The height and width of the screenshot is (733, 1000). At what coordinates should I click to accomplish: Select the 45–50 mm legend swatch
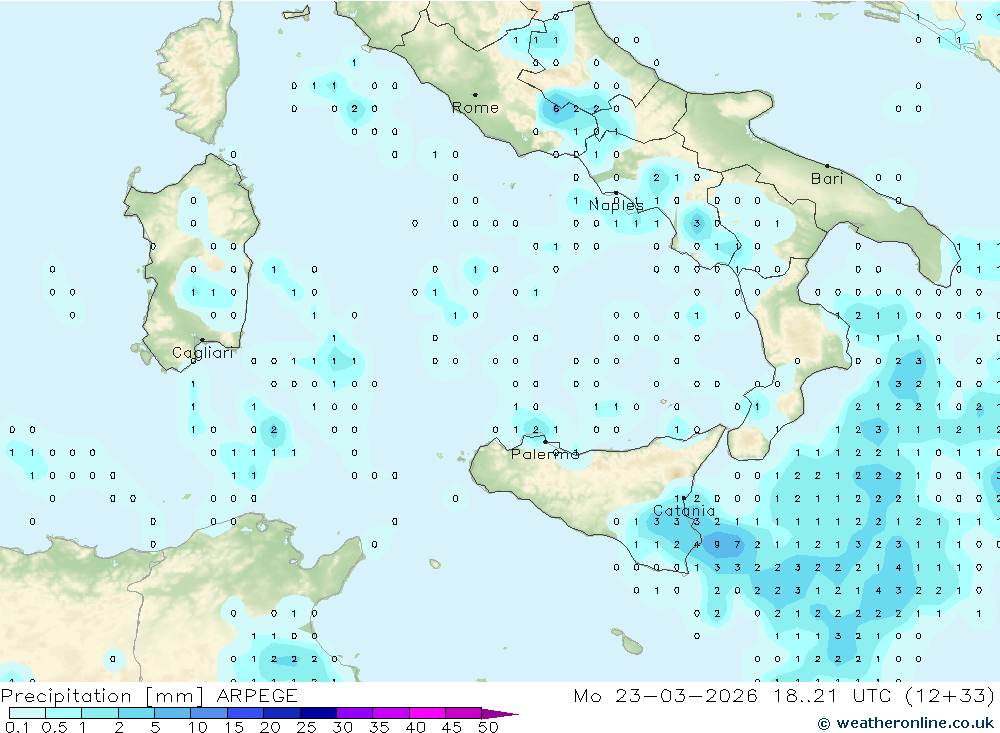point(464,713)
